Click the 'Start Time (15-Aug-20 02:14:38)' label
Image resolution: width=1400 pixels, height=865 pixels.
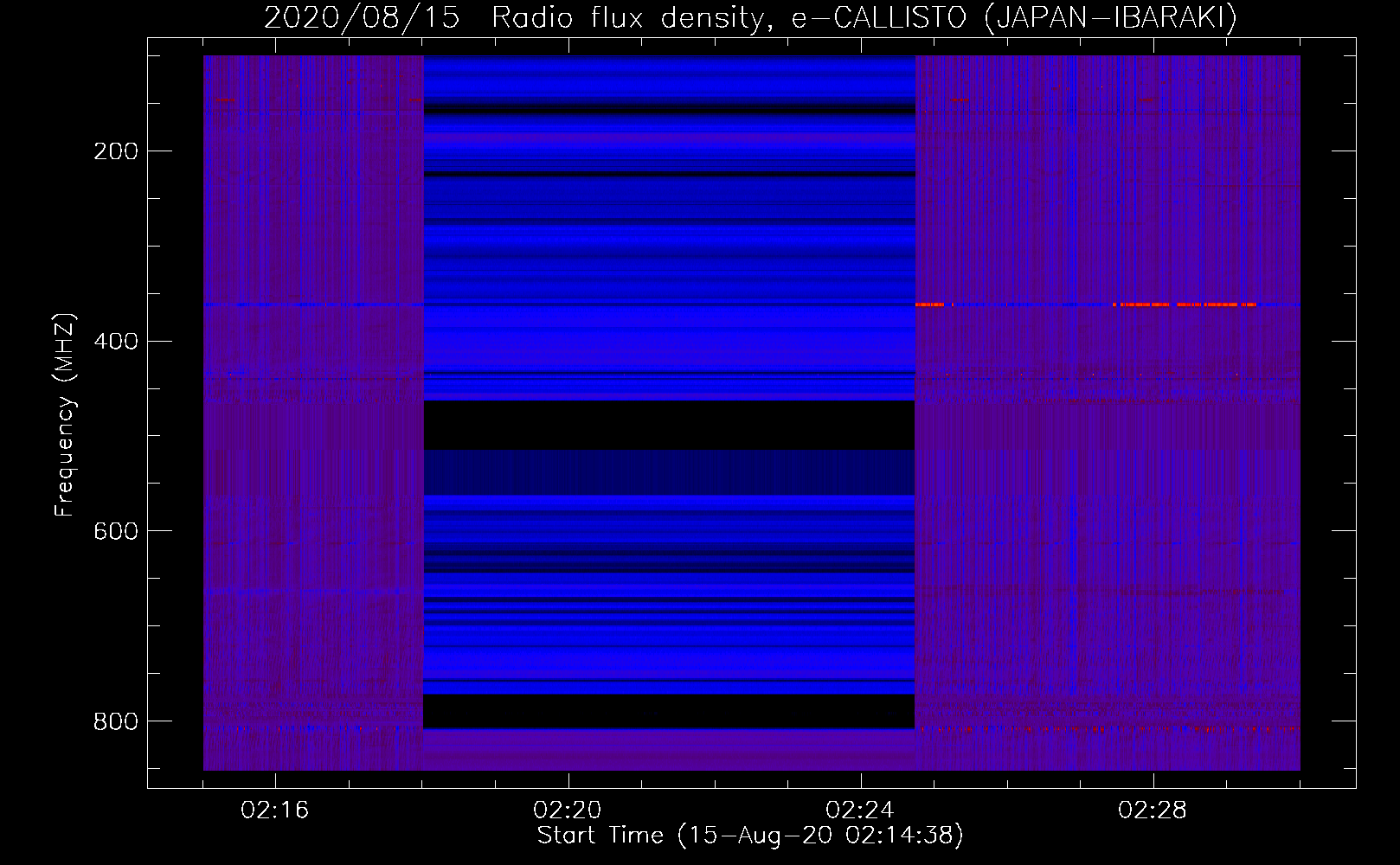[750, 836]
